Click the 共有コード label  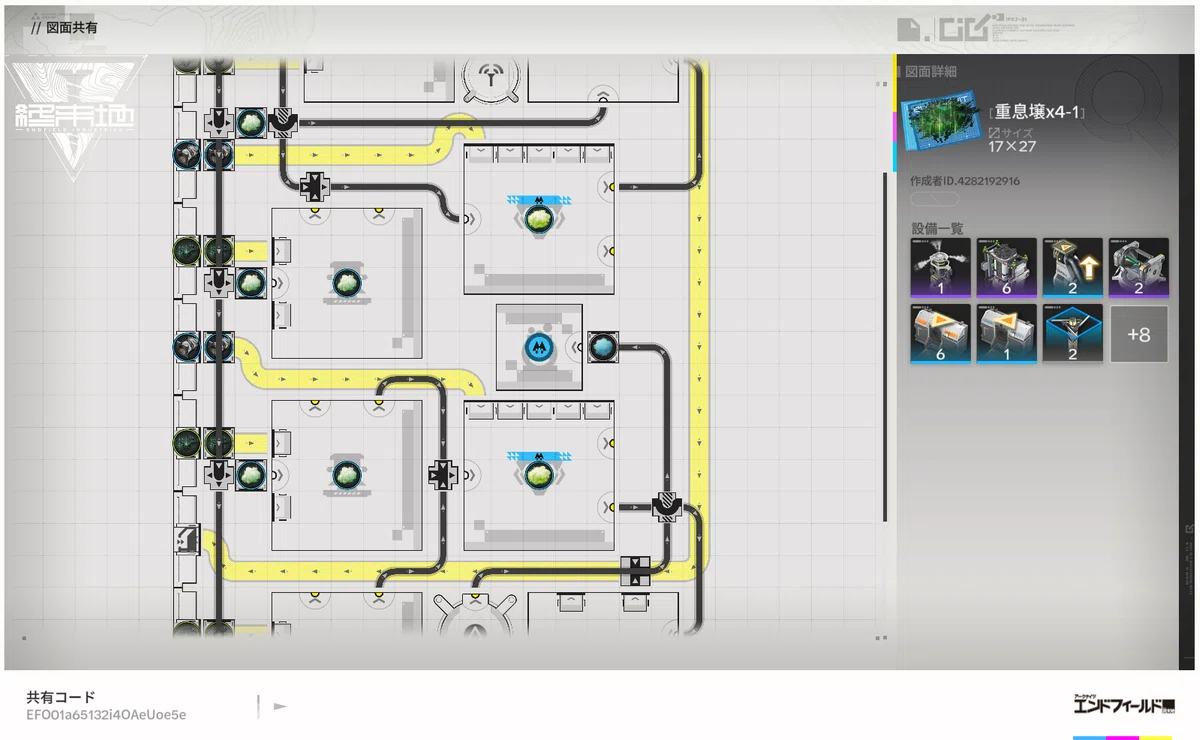(61, 697)
